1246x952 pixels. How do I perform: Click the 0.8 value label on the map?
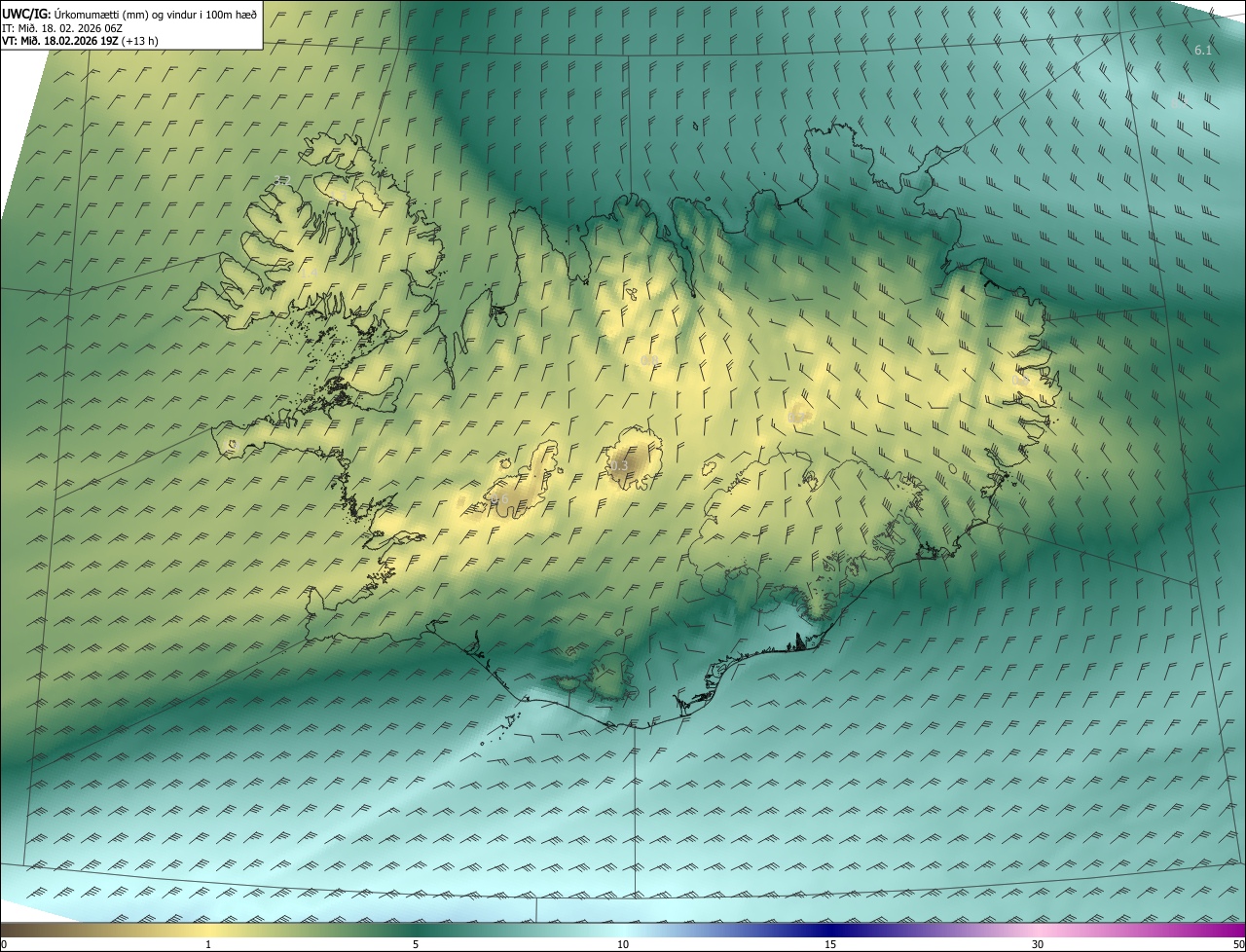click(x=649, y=361)
